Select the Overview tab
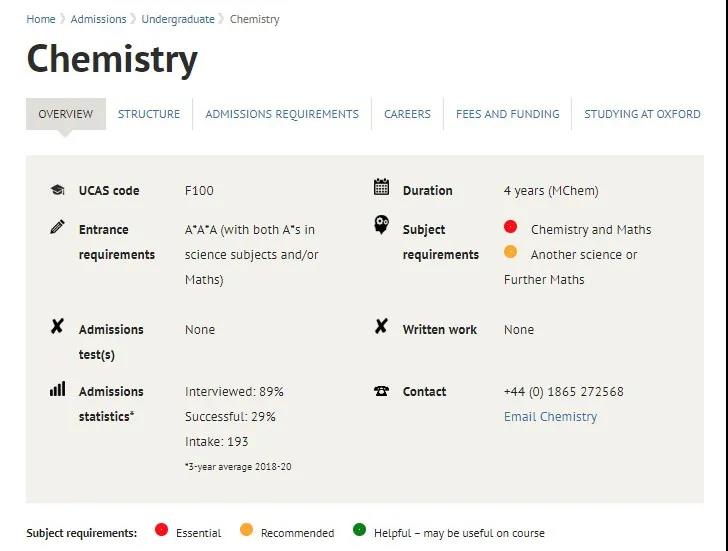Image resolution: width=728 pixels, height=551 pixels. (x=65, y=114)
